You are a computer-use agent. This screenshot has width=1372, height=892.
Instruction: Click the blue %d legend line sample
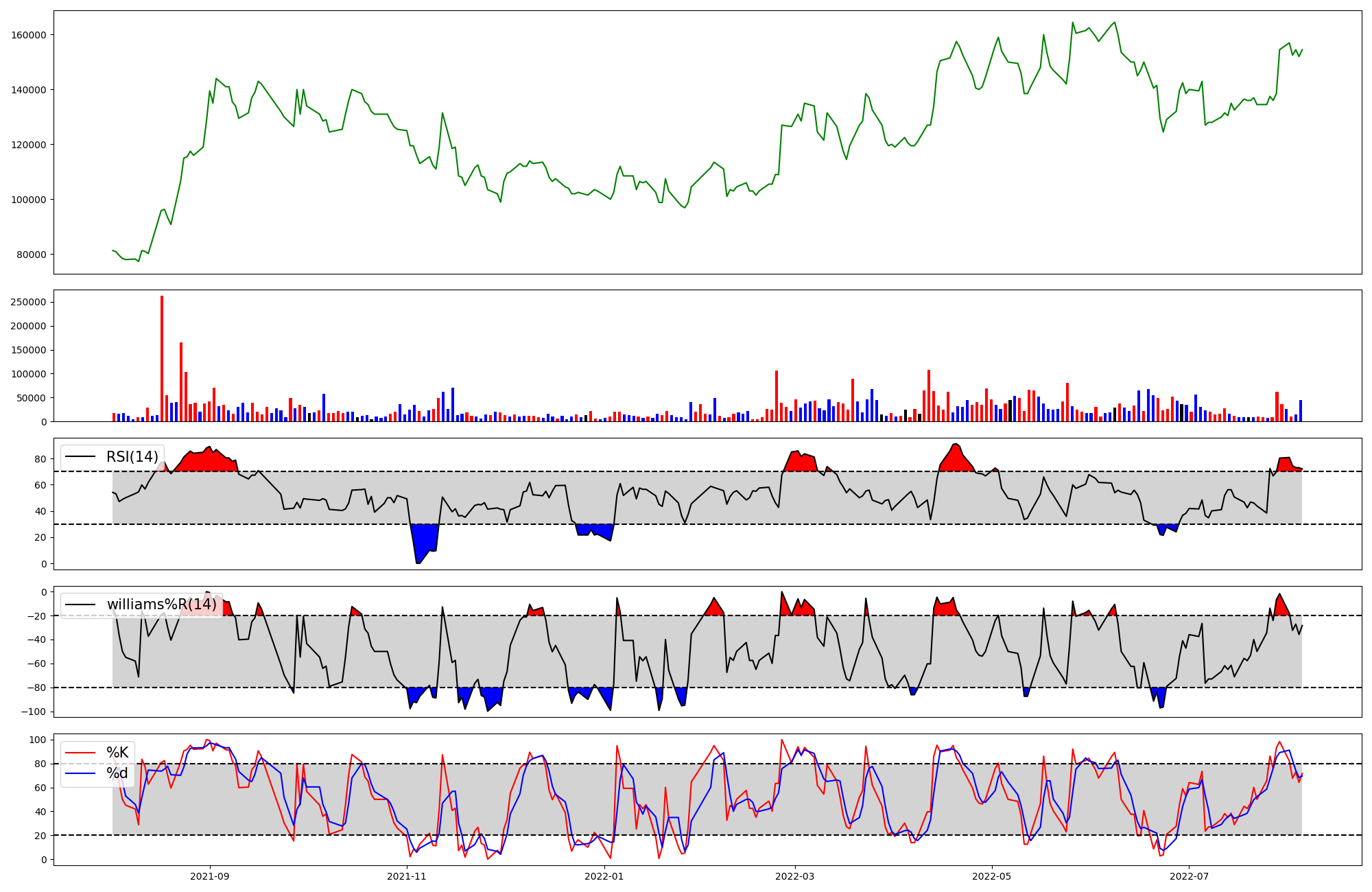tap(80, 773)
